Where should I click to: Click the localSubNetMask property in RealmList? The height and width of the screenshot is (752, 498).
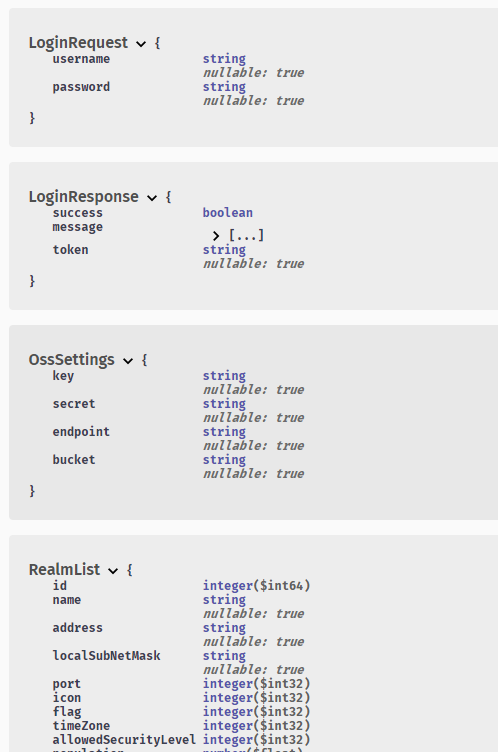coord(107,656)
